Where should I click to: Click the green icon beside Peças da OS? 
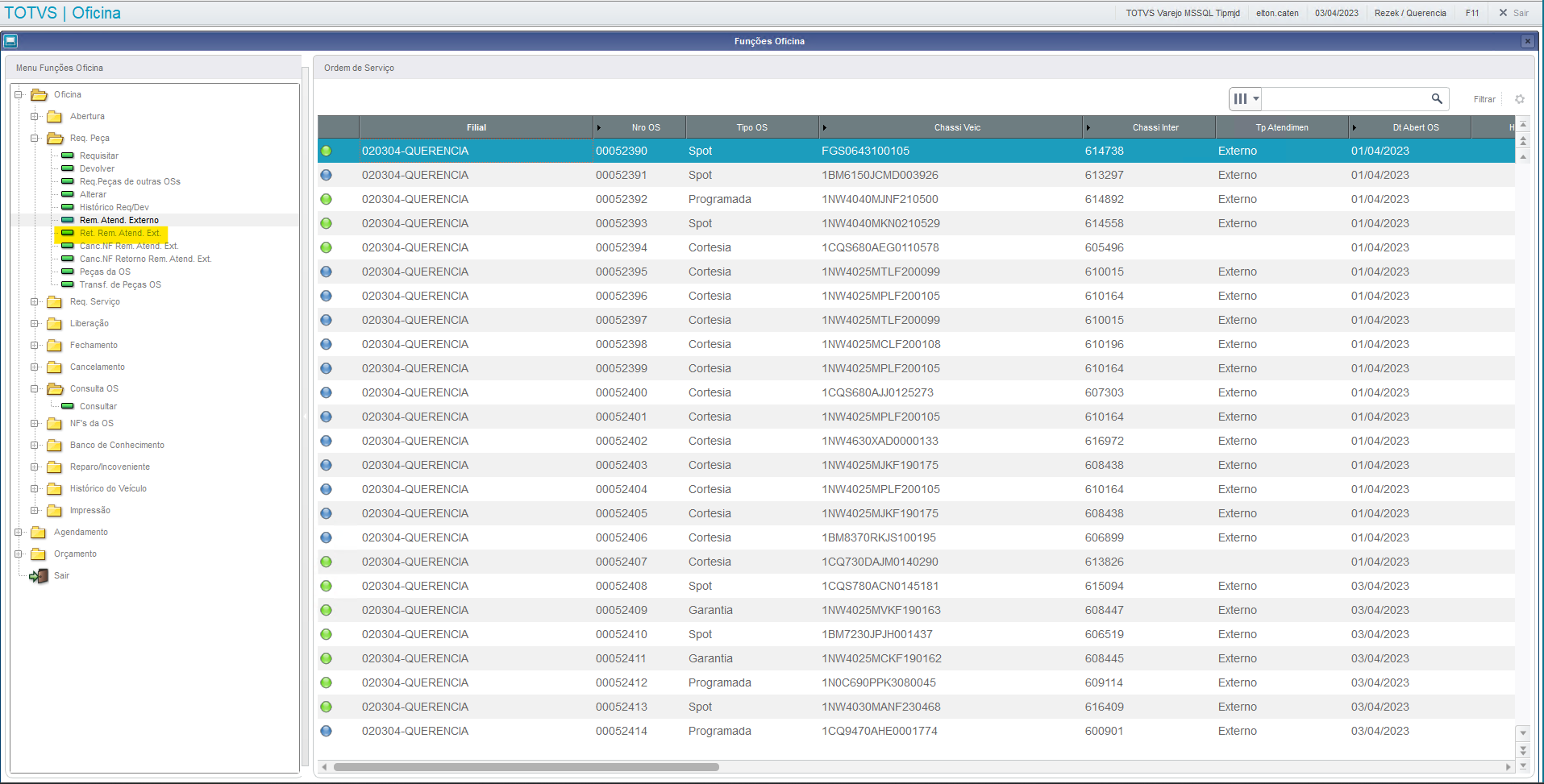68,272
